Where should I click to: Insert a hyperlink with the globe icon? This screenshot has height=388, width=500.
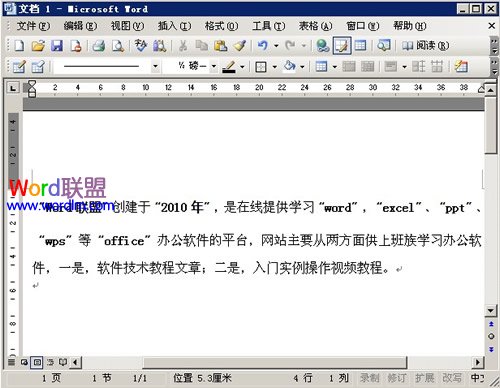[x=323, y=46]
